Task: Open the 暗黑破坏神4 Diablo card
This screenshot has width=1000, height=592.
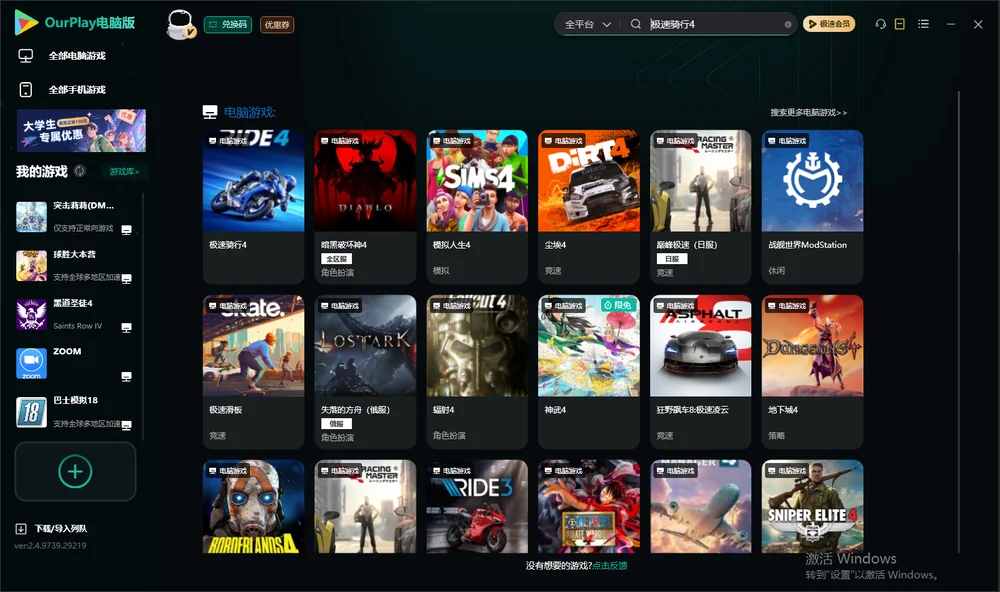Action: 365,207
